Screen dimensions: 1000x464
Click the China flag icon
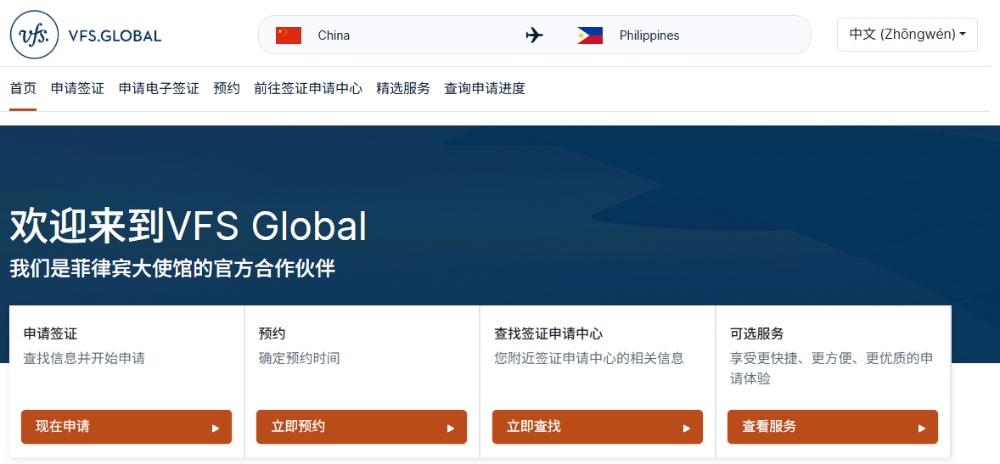pyautogui.click(x=289, y=35)
